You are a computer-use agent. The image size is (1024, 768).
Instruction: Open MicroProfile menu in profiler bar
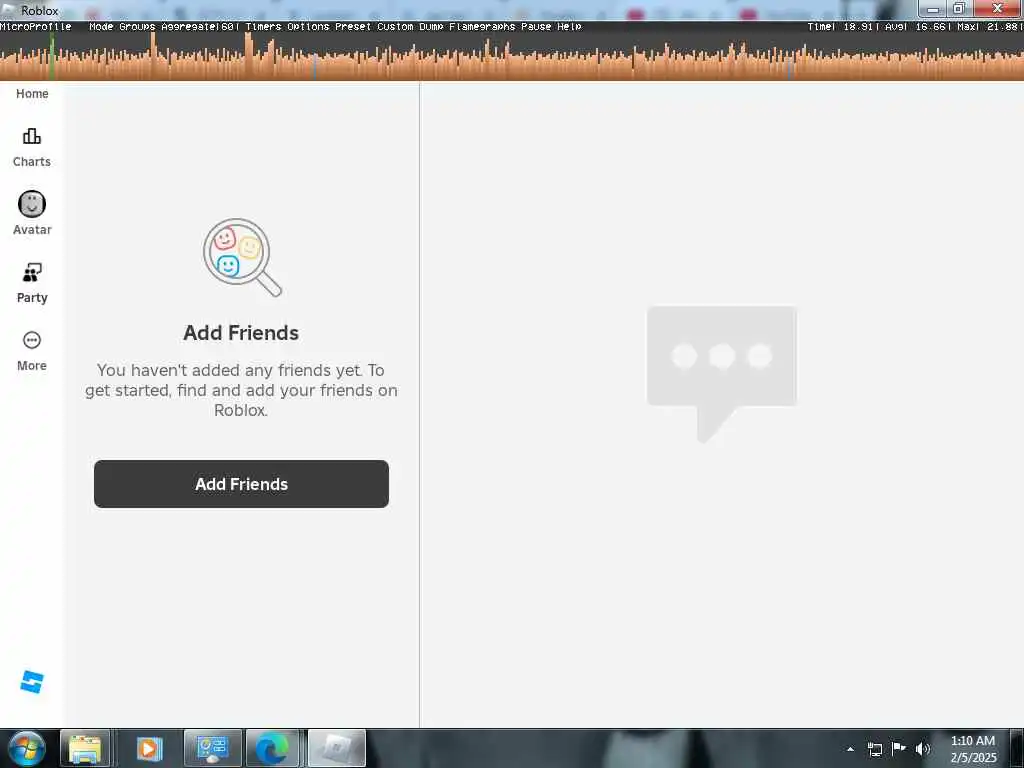35,27
